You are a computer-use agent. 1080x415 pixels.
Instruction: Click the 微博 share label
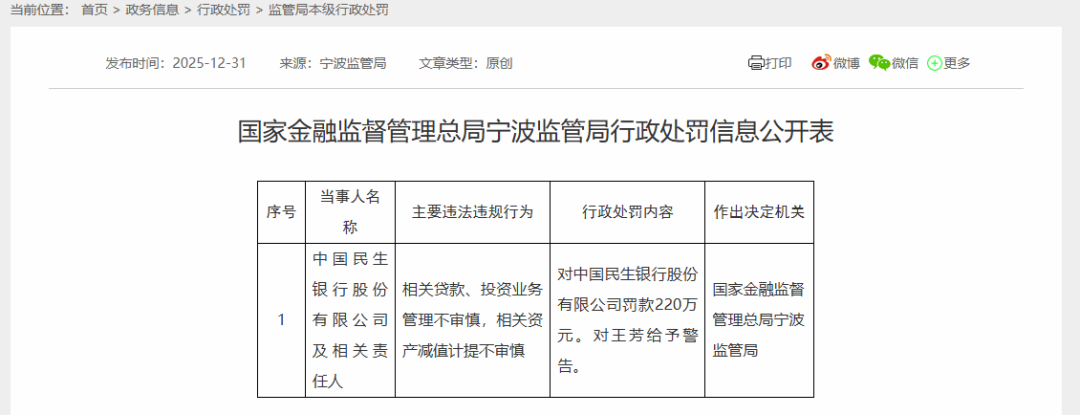click(x=846, y=63)
